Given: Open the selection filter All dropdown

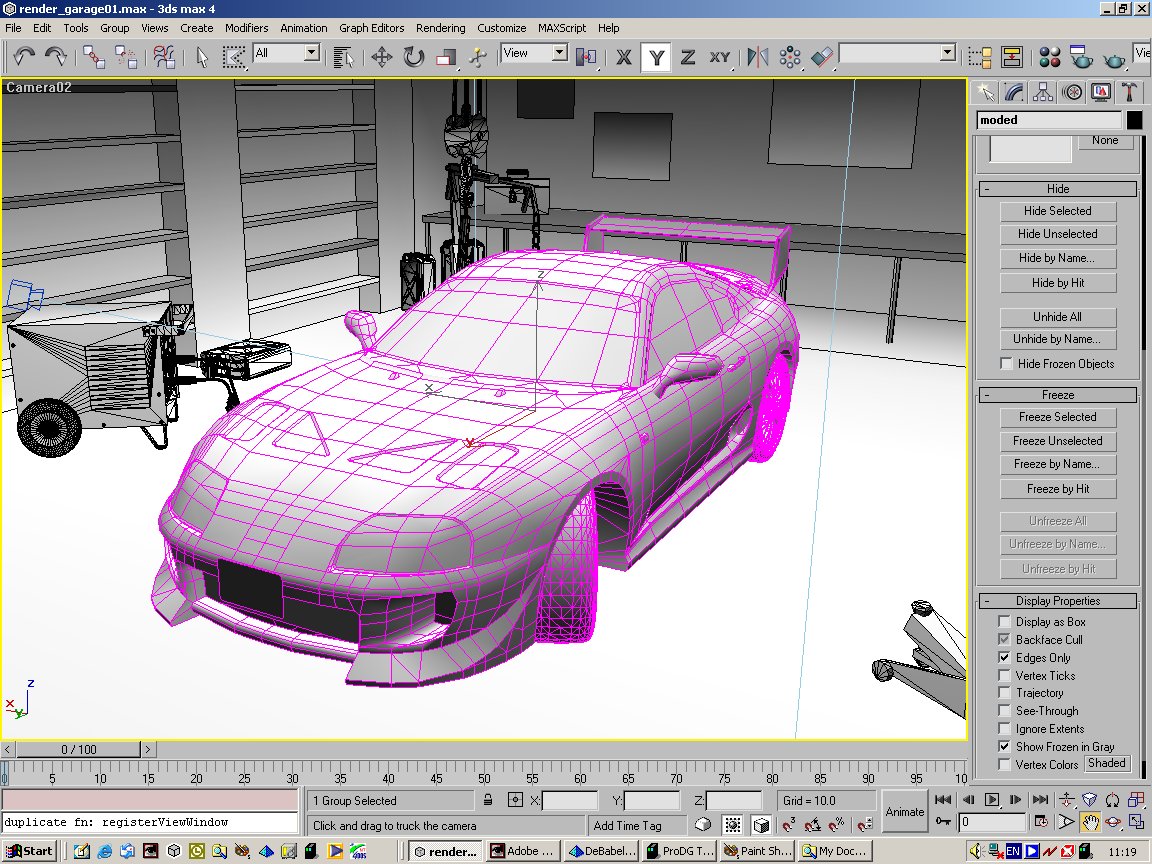Looking at the screenshot, I should tap(311, 53).
